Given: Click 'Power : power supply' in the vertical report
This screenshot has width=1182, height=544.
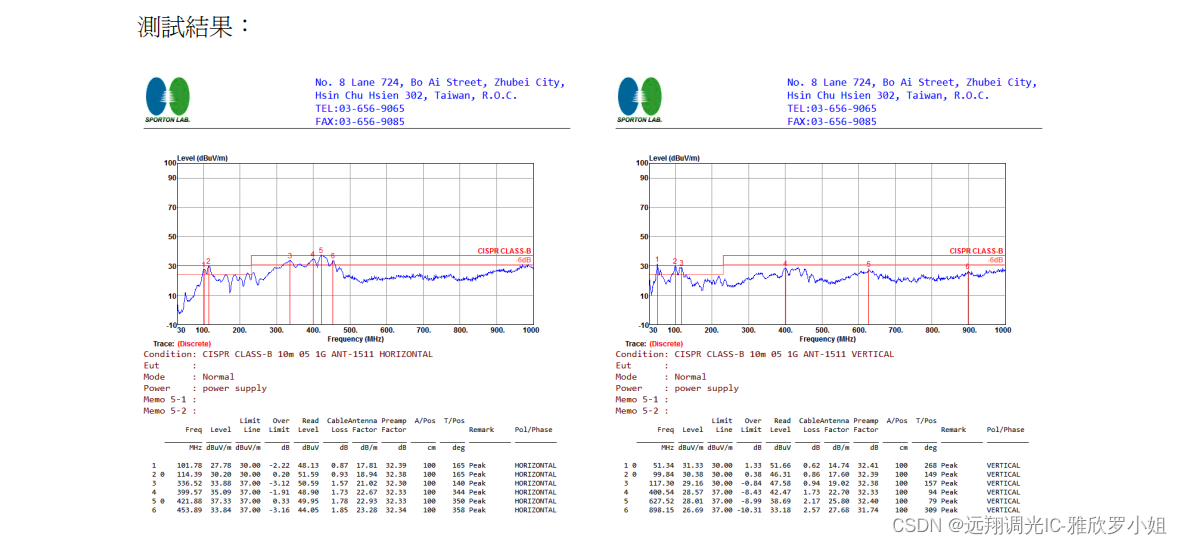Looking at the screenshot, I should click(677, 388).
